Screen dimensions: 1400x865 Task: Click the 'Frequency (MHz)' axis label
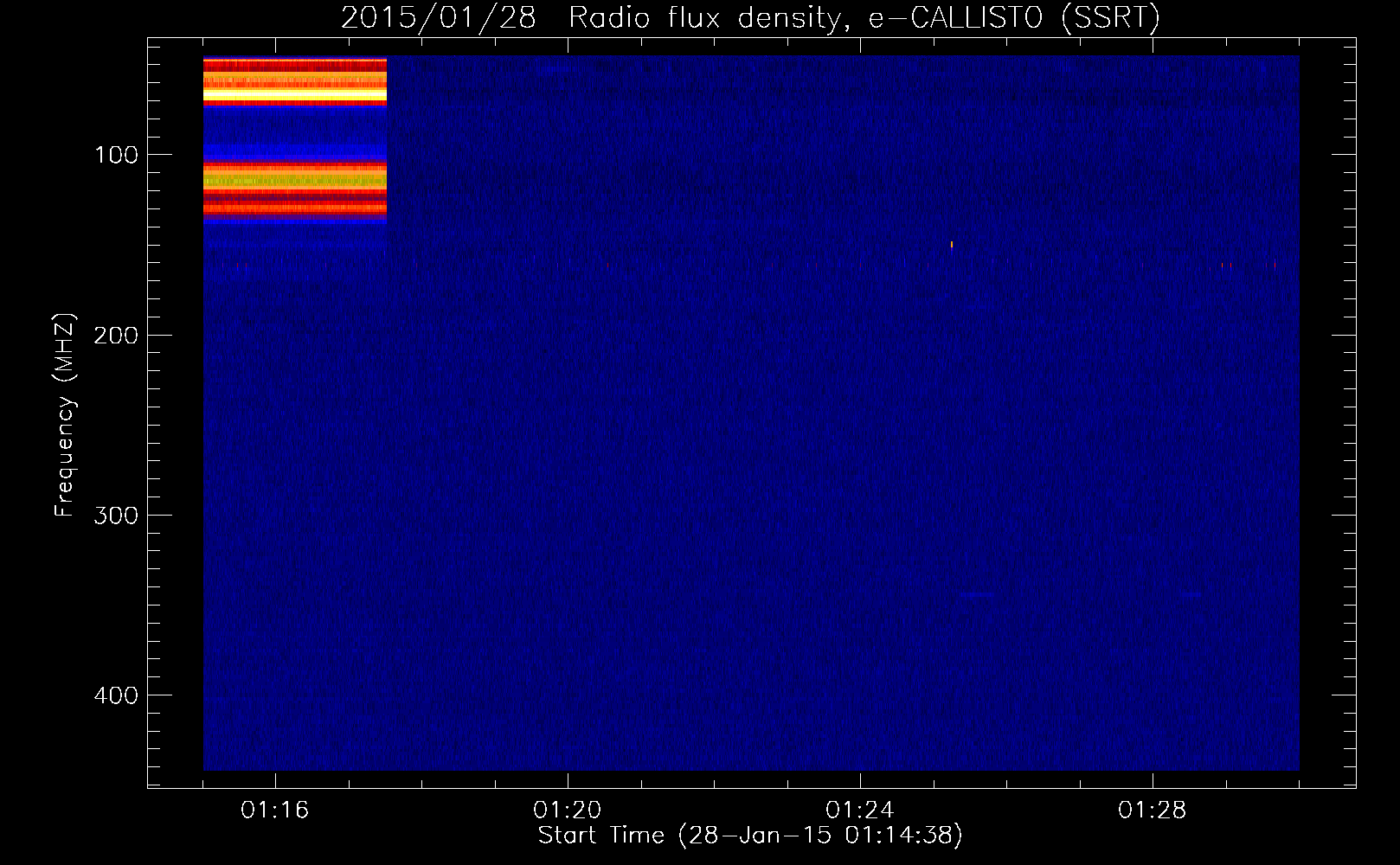(x=65, y=415)
